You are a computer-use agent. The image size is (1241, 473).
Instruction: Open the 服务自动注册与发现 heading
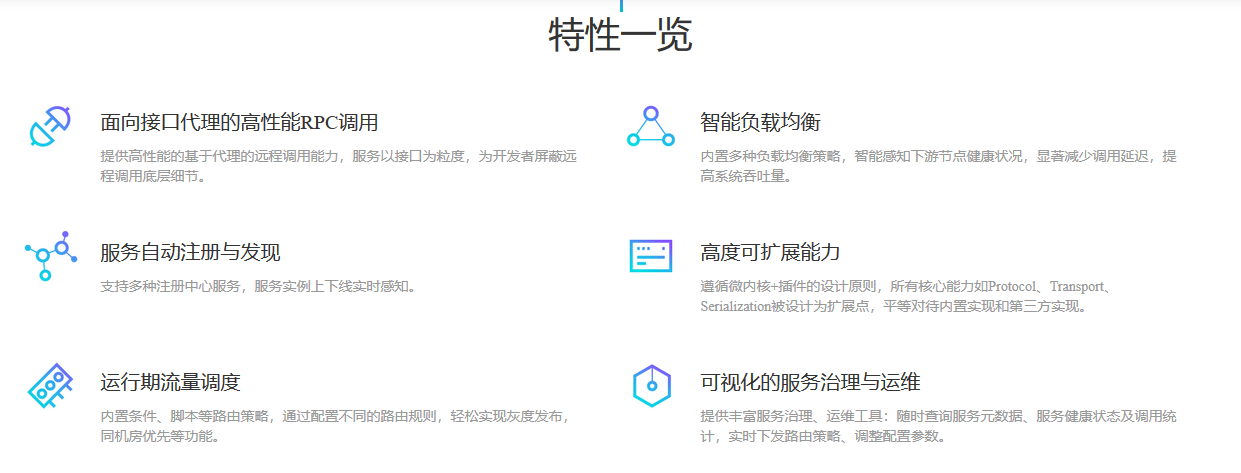point(190,252)
